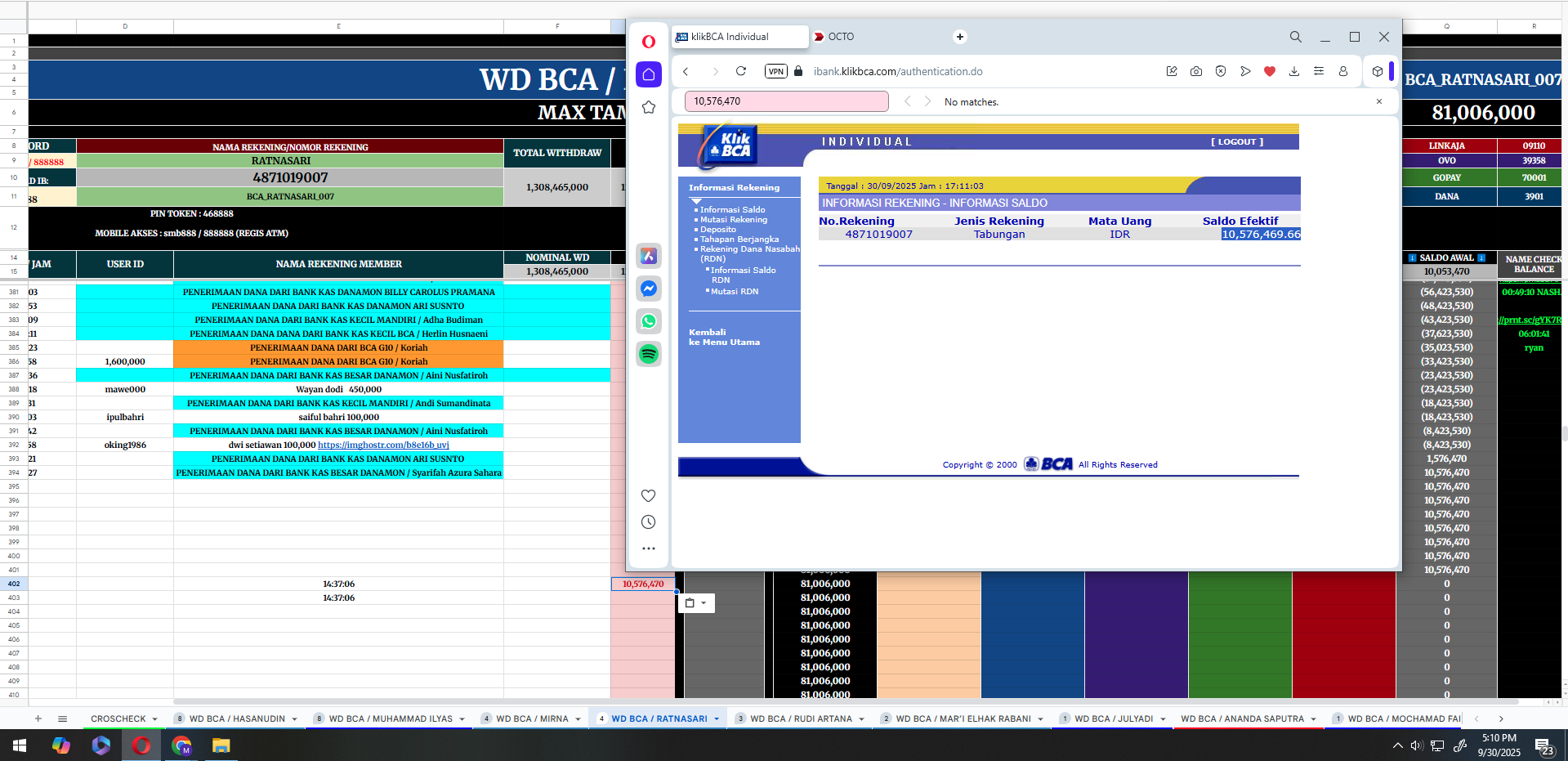This screenshot has height=761, width=1568.
Task: Open Opera downloads icon
Action: pos(1294,71)
